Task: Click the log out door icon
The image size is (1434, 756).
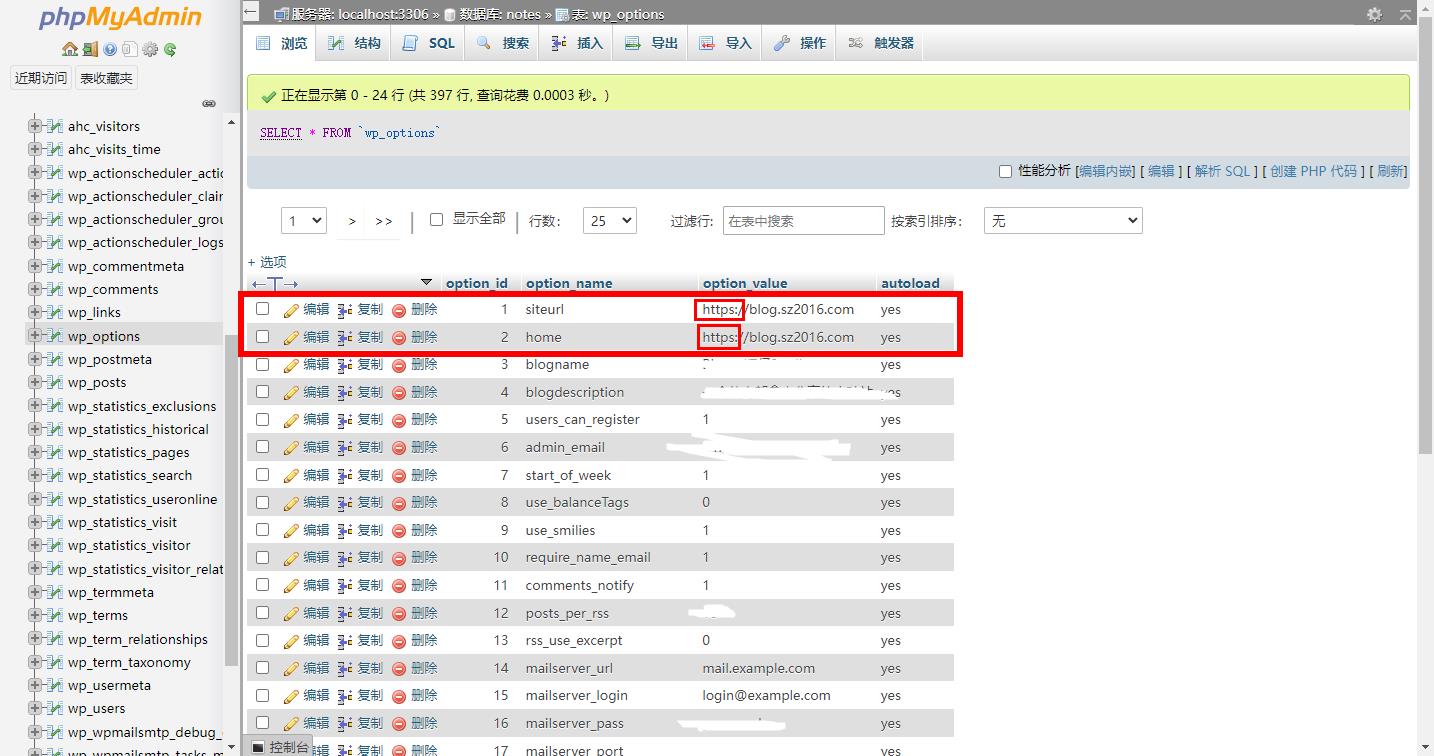Action: click(88, 49)
